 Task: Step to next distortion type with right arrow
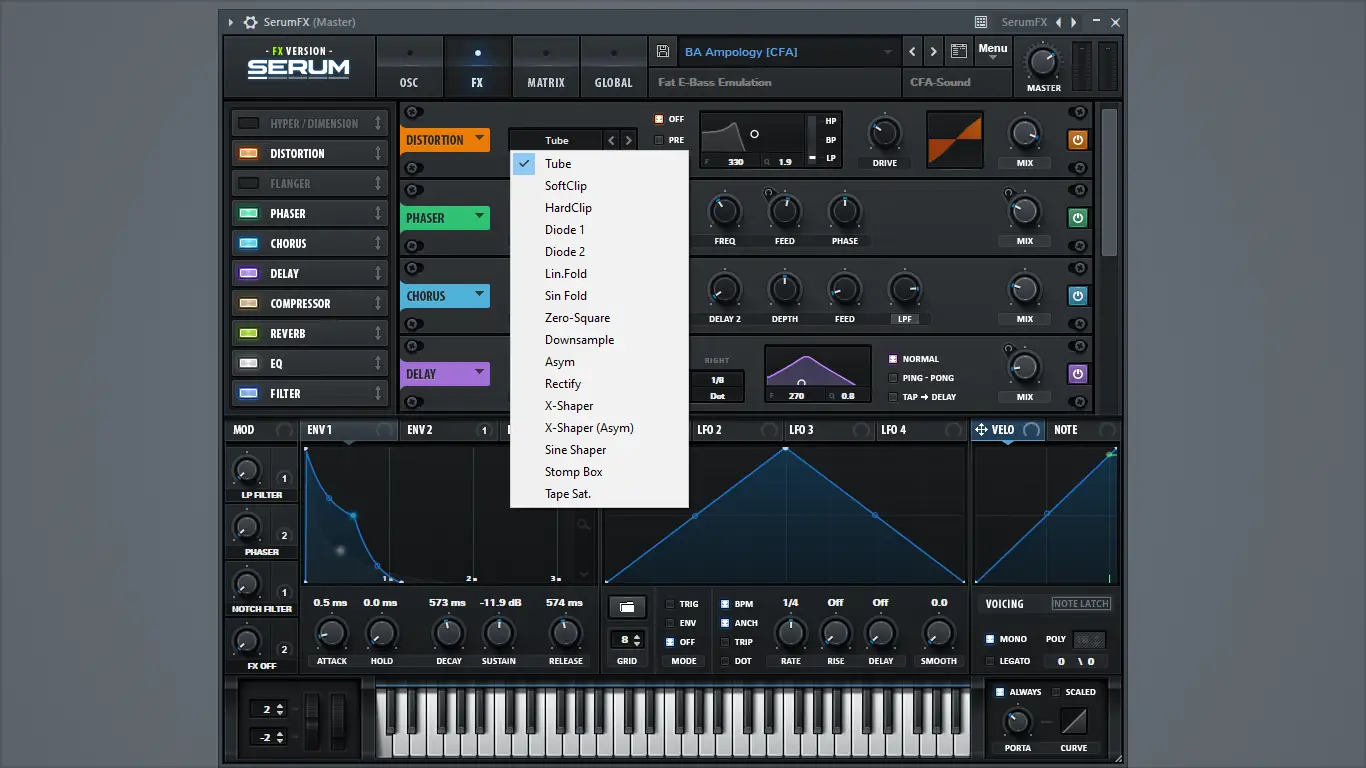pos(628,141)
